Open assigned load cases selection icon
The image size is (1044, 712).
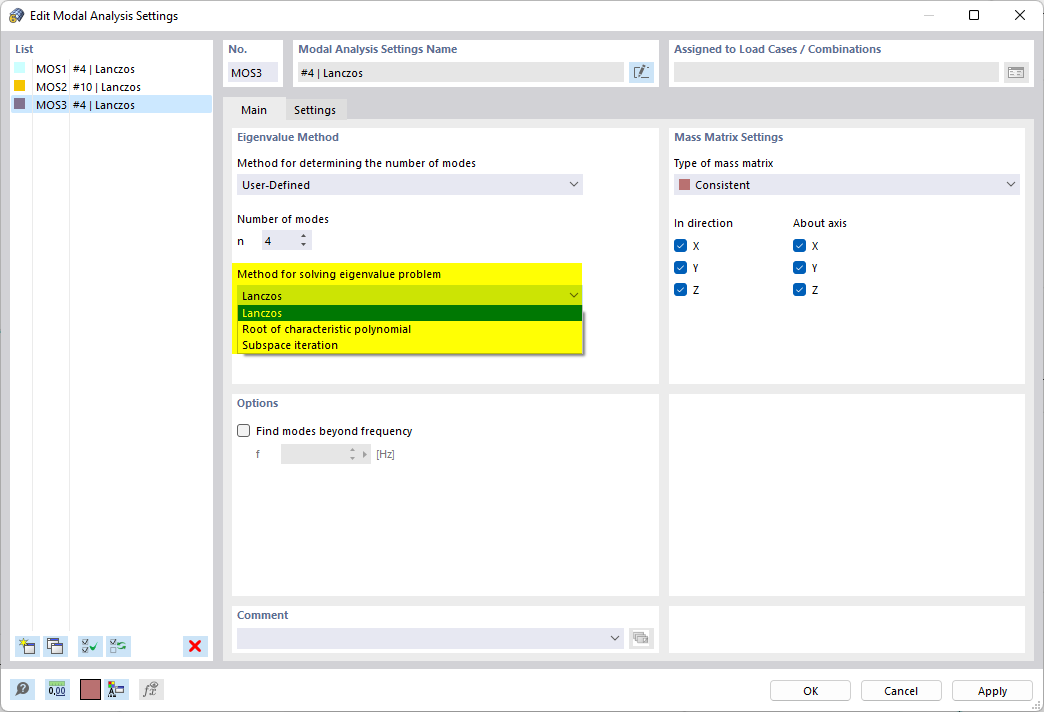[x=1015, y=73]
